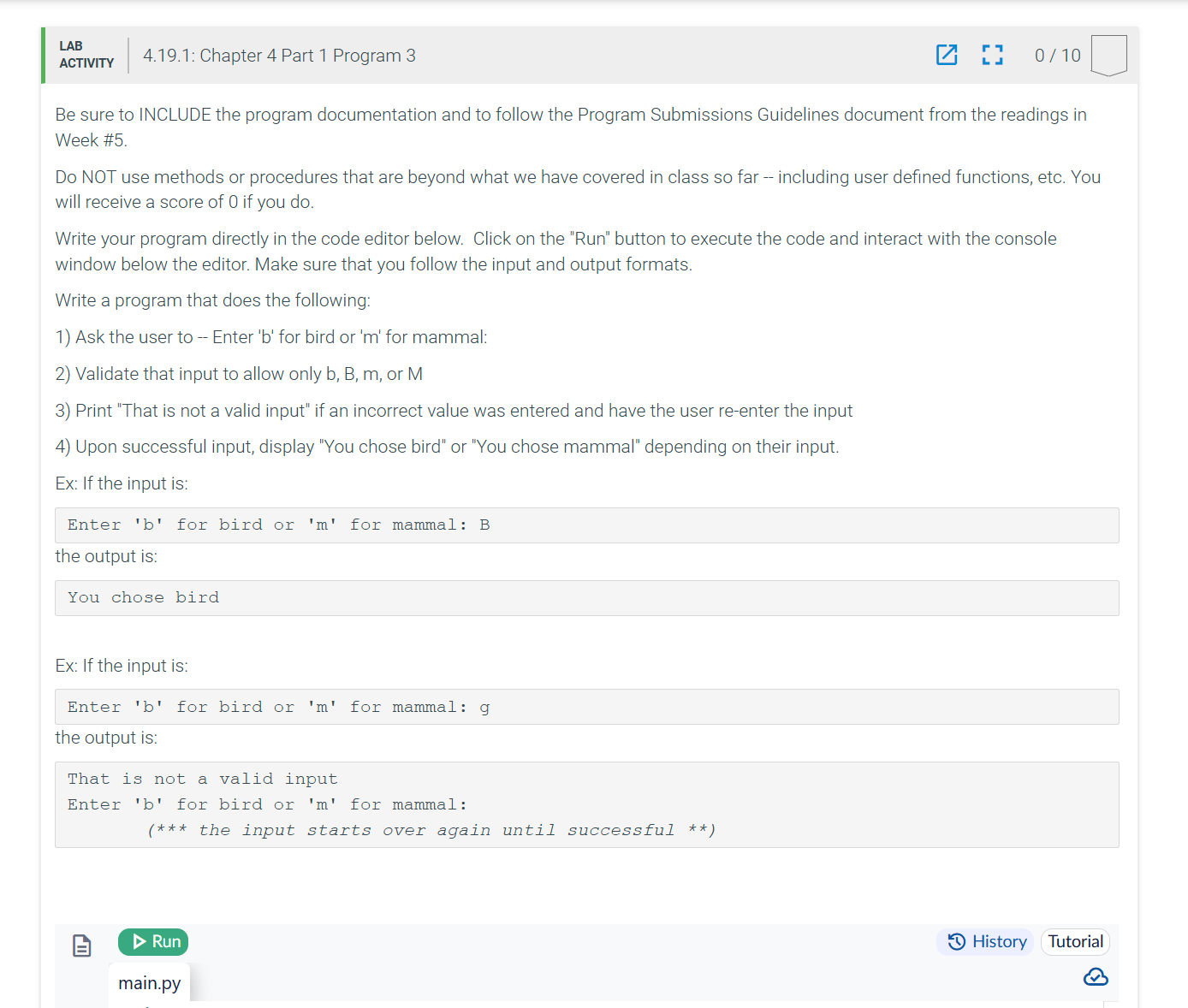Switch to the main.py tab
Image resolution: width=1188 pixels, height=1008 pixels.
pyautogui.click(x=149, y=983)
